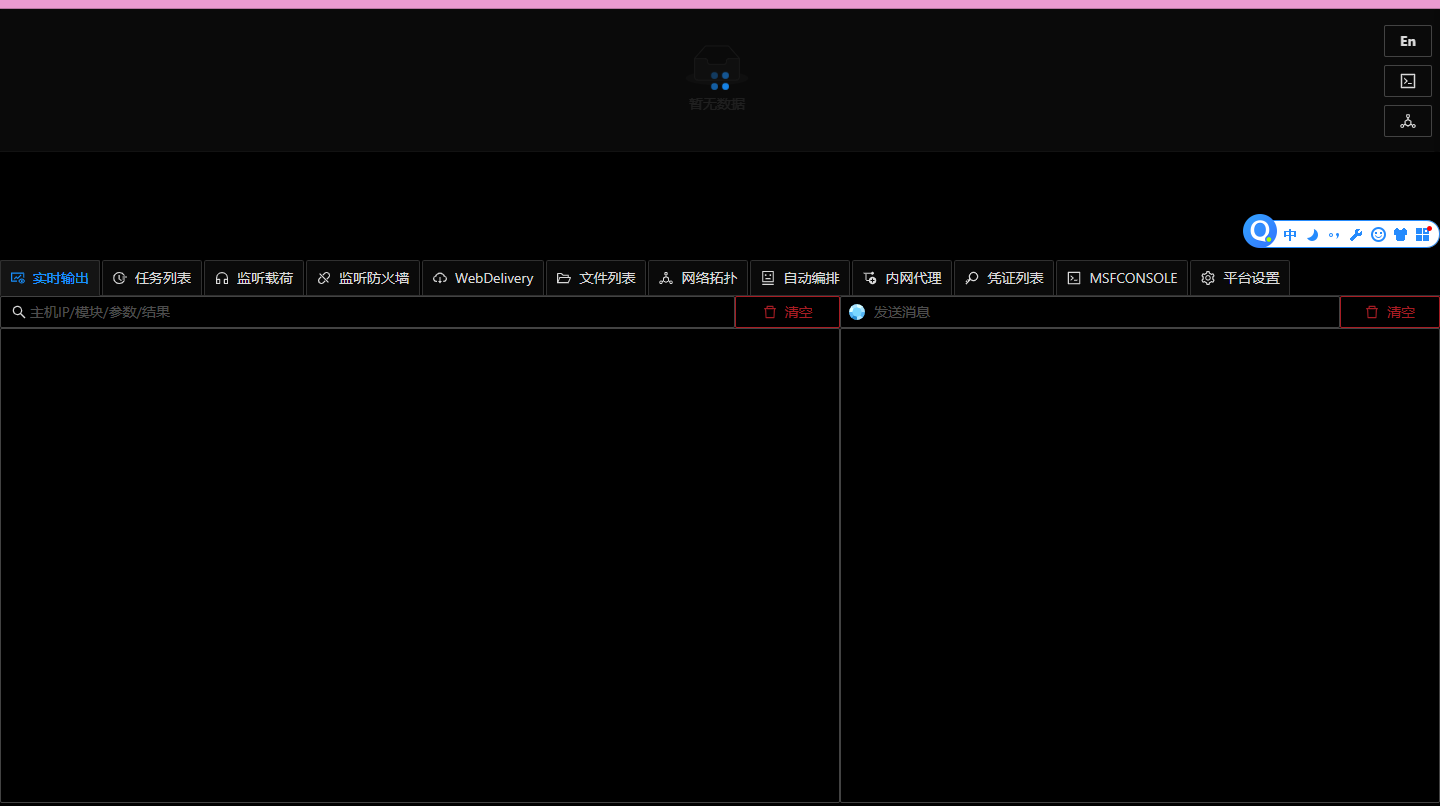Viewport: 1440px width, 806px height.
Task: Switch language using the En sidebar button
Action: pos(1407,41)
